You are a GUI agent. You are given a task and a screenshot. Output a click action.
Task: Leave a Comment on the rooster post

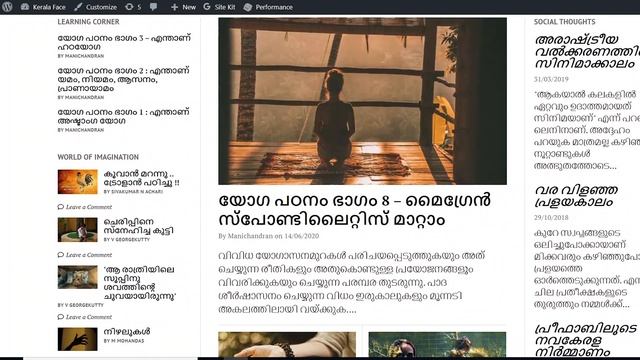click(x=89, y=207)
